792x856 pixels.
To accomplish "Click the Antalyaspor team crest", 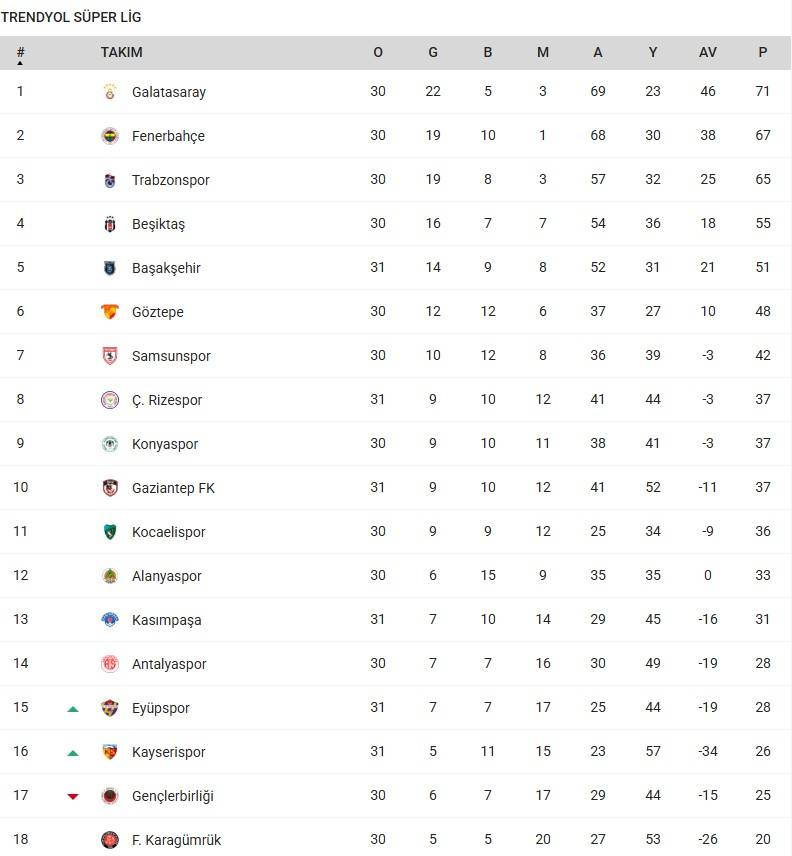I will tap(110, 664).
